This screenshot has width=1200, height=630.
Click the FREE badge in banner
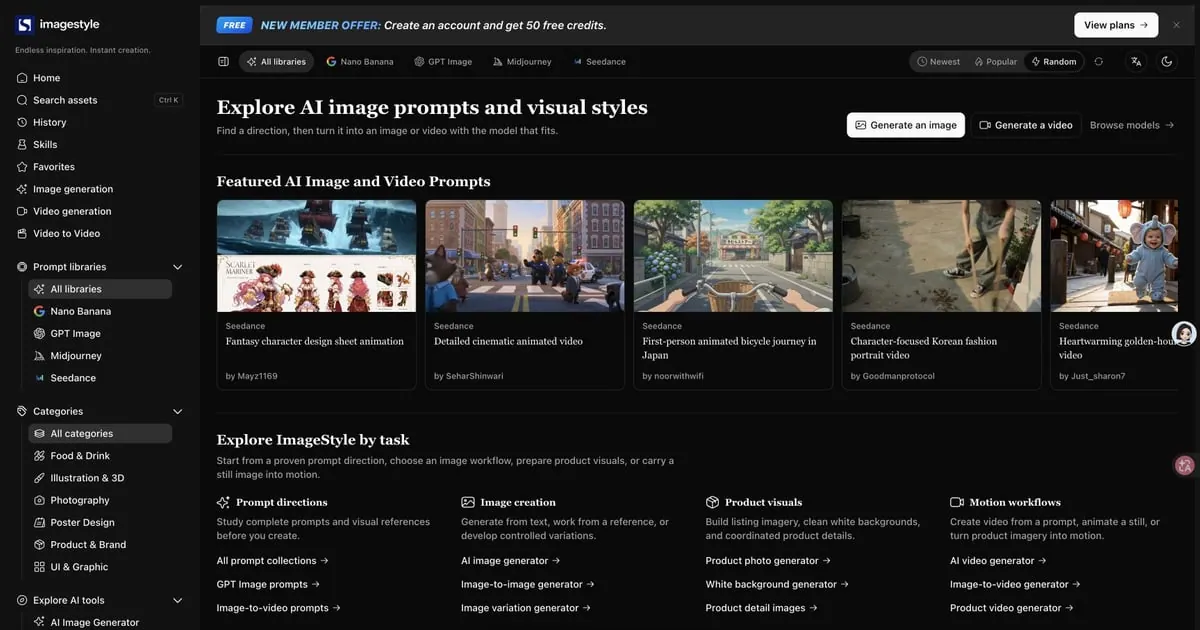tap(234, 25)
